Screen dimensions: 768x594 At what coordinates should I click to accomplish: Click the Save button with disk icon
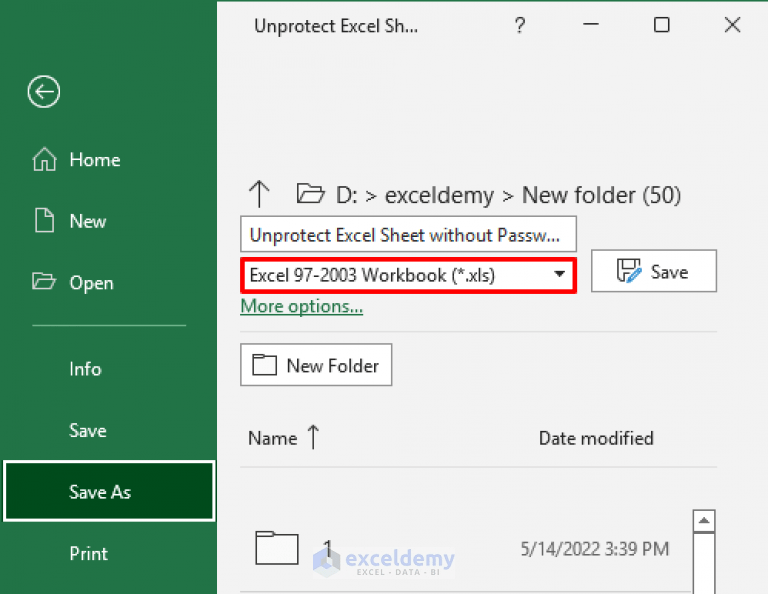point(653,271)
